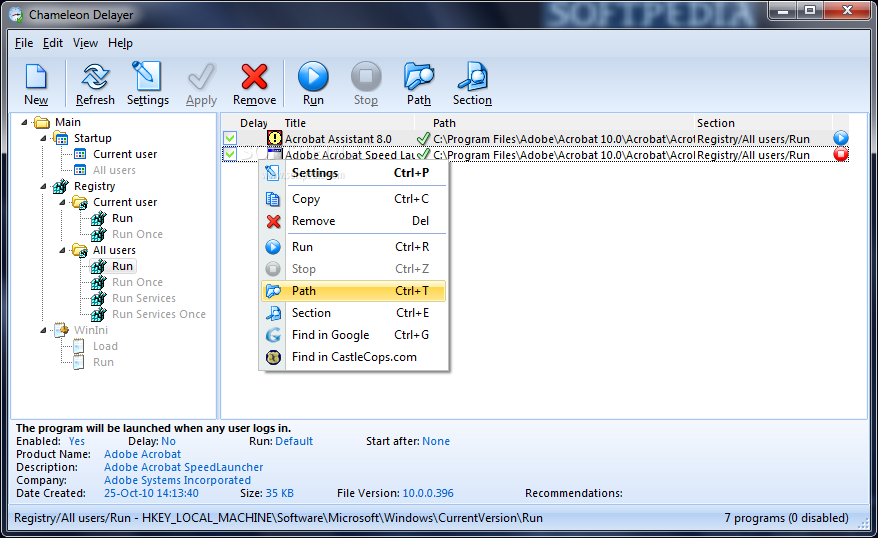Select All users under Startup
This screenshot has width=878, height=538.
tap(114, 170)
